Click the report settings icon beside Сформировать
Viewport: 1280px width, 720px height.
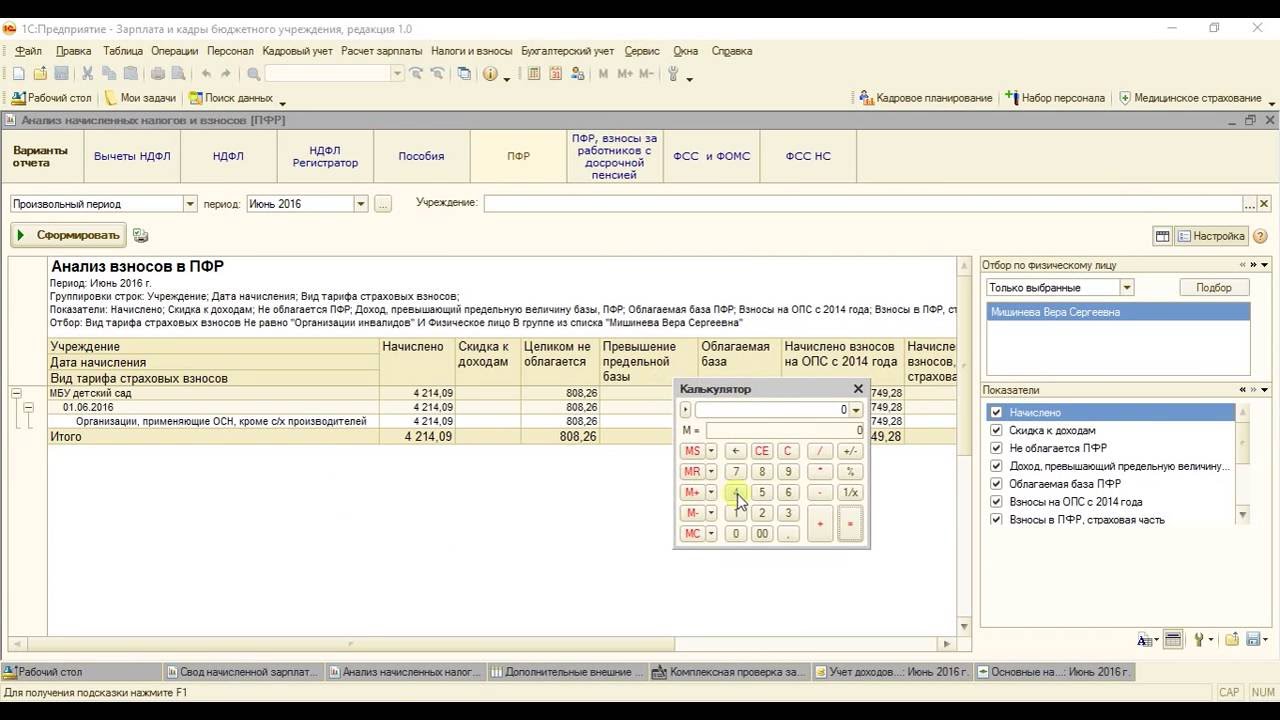140,236
